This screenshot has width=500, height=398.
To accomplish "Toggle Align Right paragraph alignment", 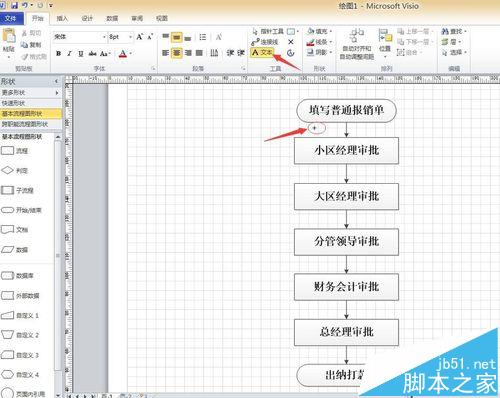I will (x=188, y=53).
